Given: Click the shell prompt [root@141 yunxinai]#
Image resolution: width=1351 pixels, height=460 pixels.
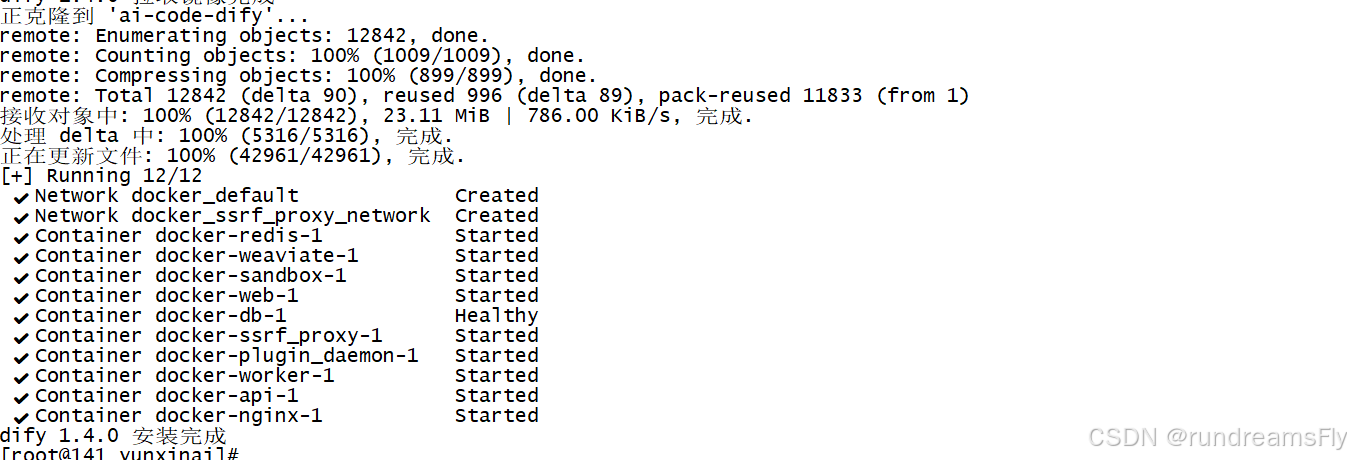Looking at the screenshot, I should click(x=120, y=454).
